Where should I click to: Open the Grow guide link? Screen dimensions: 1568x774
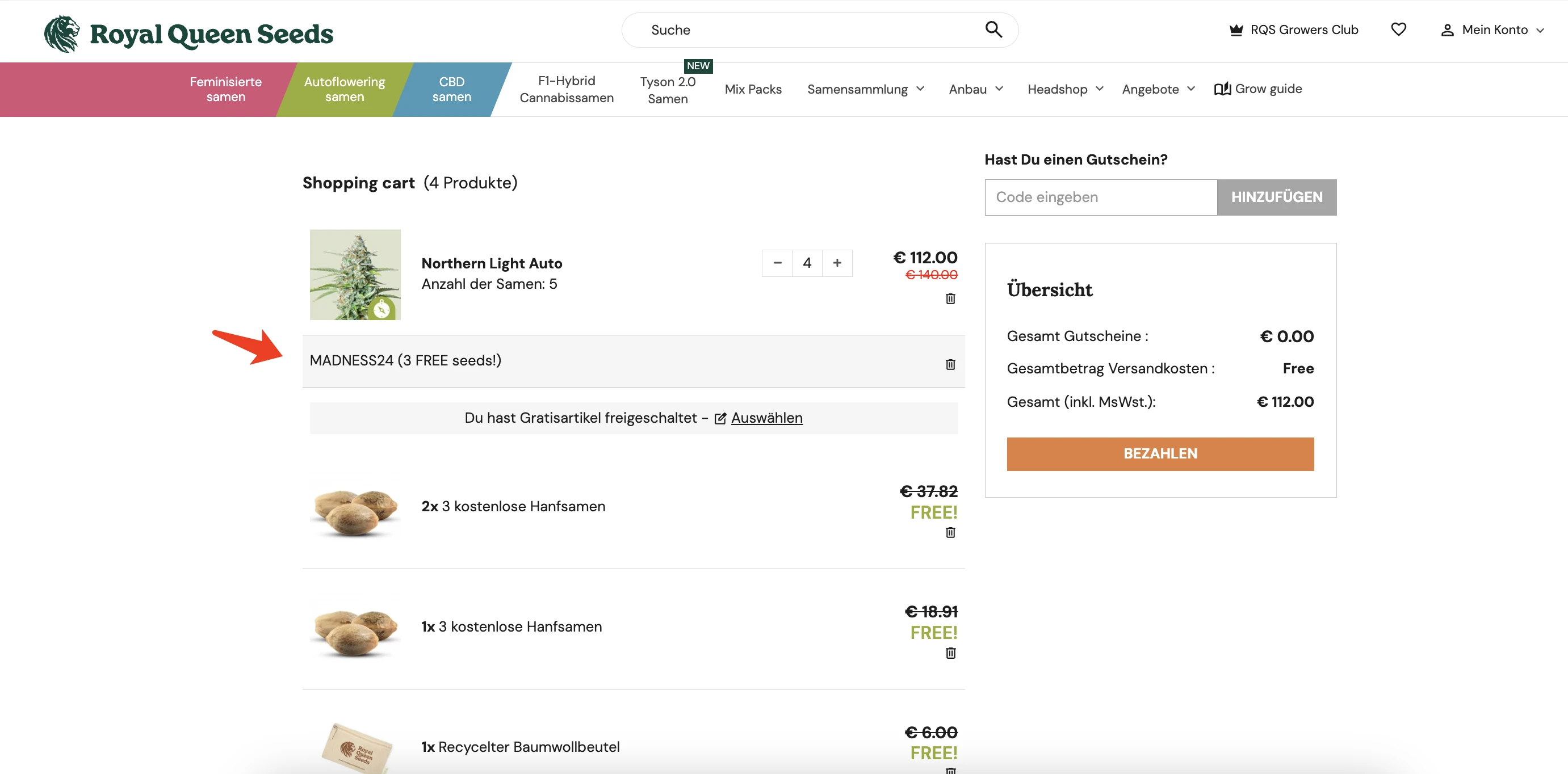click(1258, 89)
